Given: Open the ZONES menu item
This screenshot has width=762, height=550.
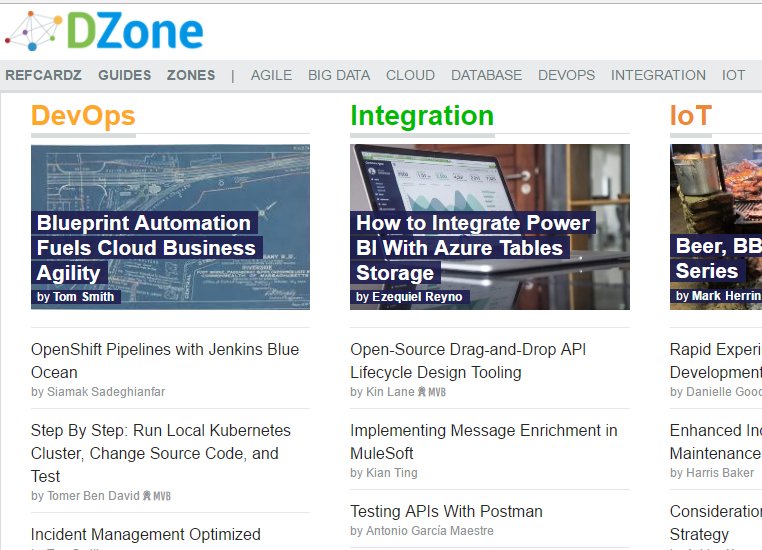Looking at the screenshot, I should (191, 75).
